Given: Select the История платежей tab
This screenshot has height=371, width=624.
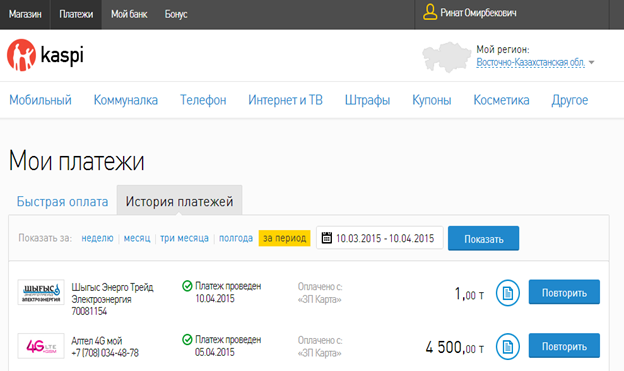Looking at the screenshot, I should [179, 200].
